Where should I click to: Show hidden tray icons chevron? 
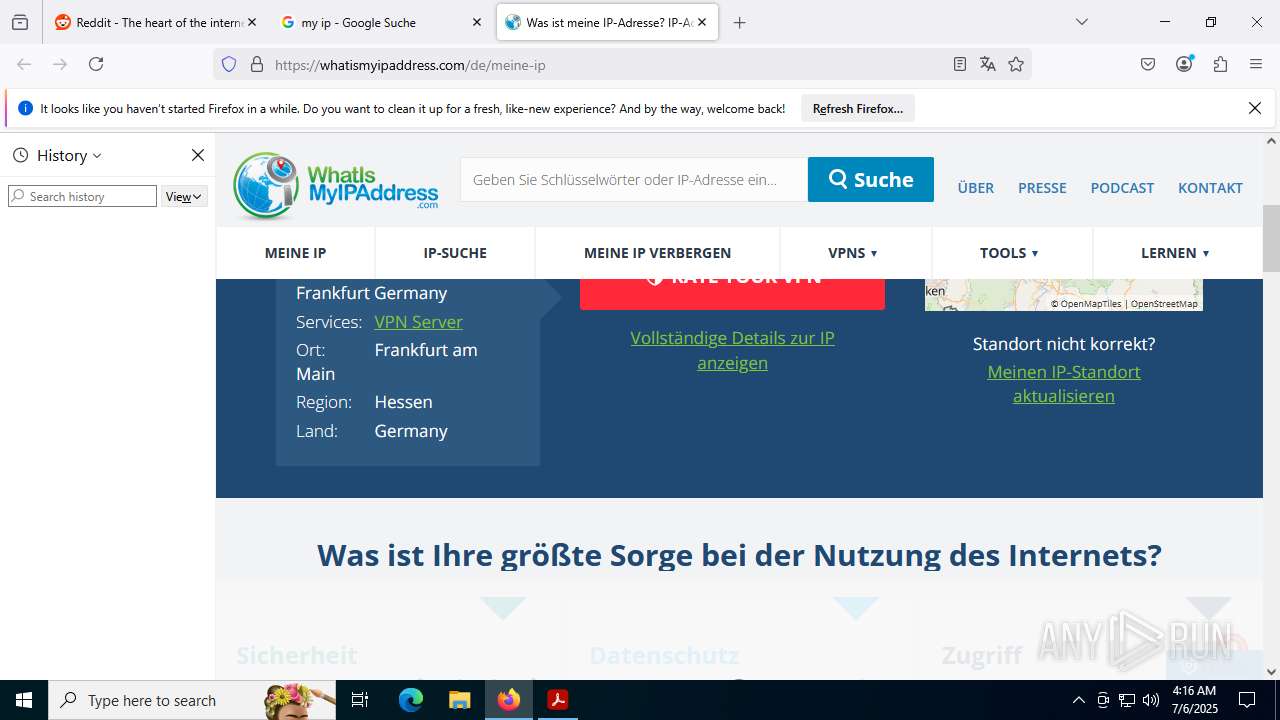[1078, 700]
